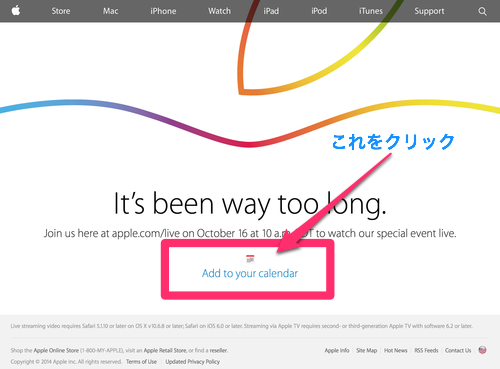
Task: Click the Copyright 2014 Apple Inc. text
Action: pyautogui.click(x=66, y=362)
